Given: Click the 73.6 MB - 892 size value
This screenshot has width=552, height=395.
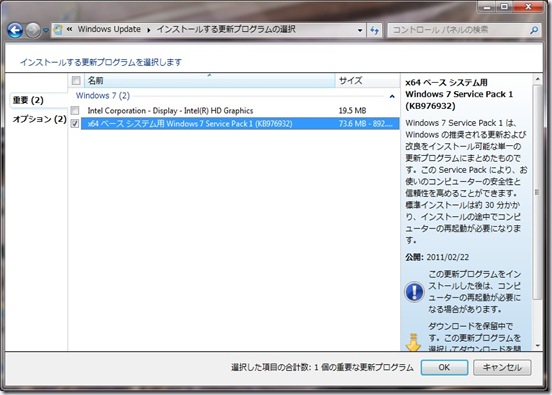Looking at the screenshot, I should (x=365, y=124).
